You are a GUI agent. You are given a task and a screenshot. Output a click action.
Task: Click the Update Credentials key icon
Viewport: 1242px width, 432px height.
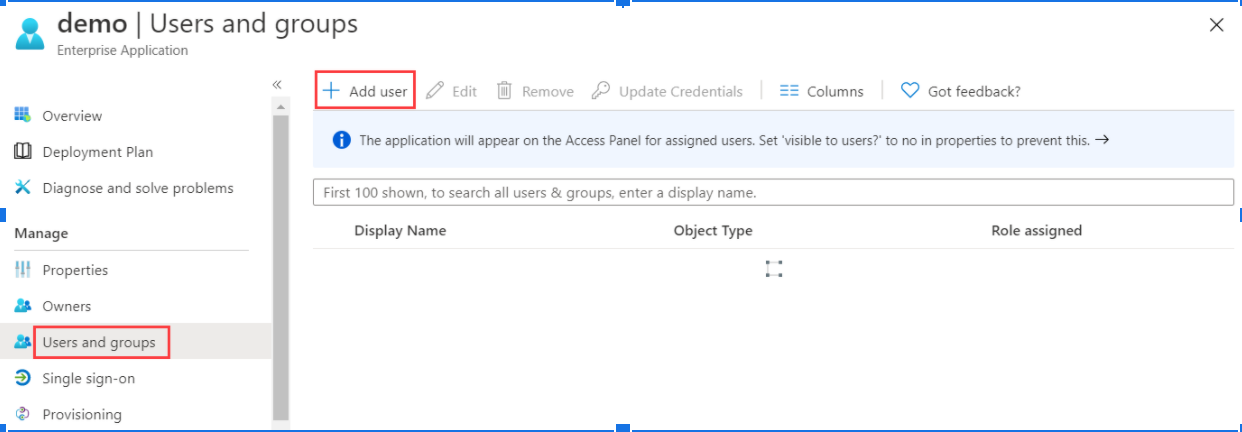600,91
